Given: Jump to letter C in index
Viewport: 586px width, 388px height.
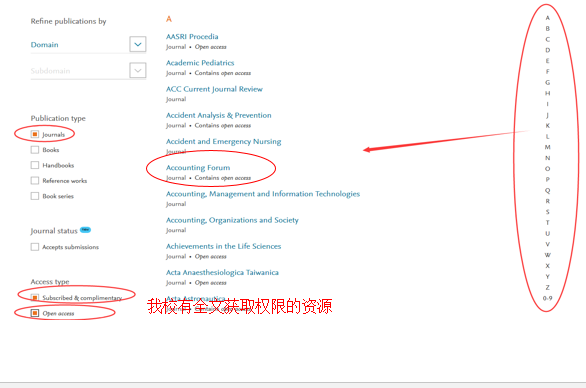Looking at the screenshot, I should click(548, 39).
